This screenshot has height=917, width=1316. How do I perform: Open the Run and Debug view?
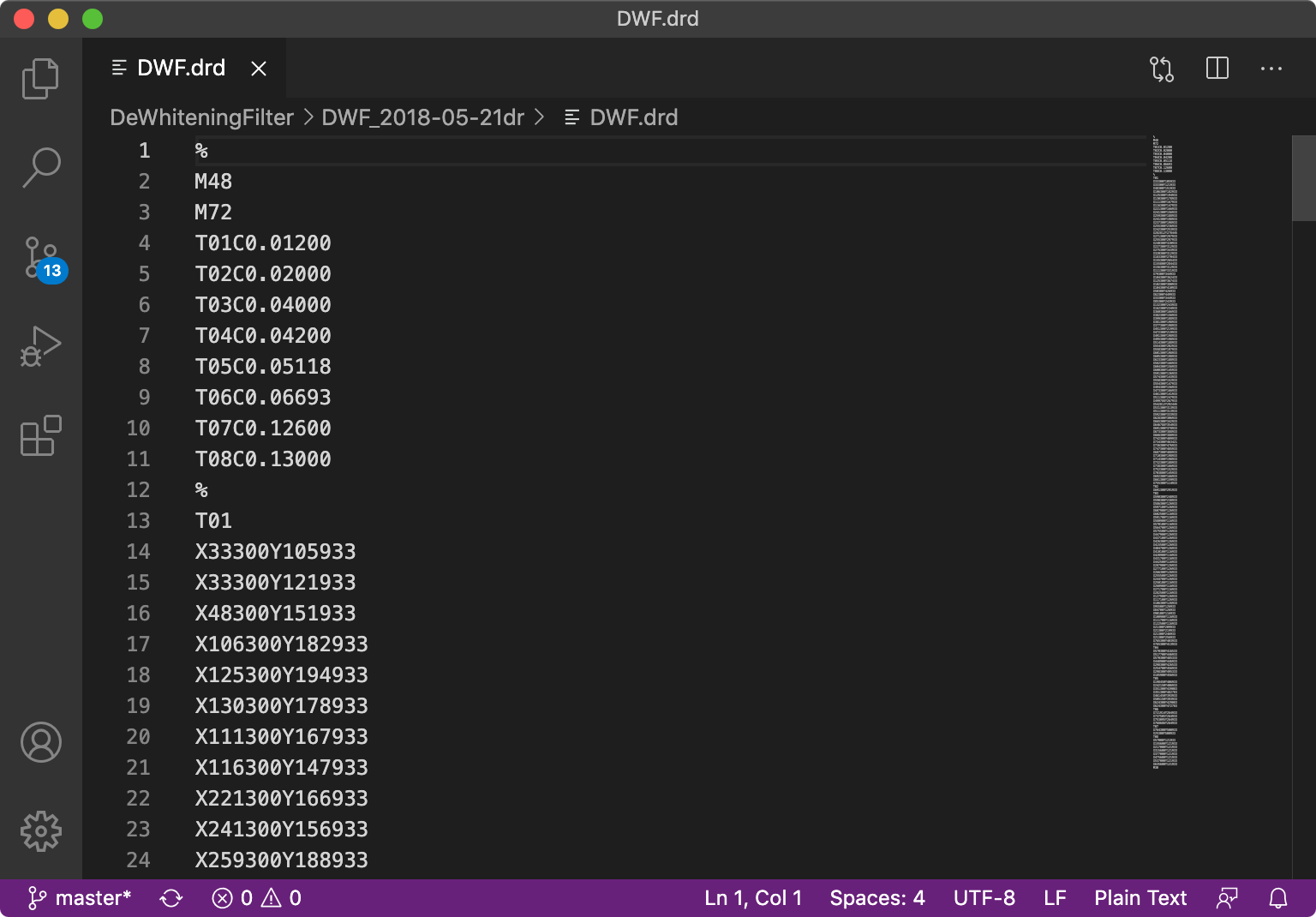click(x=40, y=346)
